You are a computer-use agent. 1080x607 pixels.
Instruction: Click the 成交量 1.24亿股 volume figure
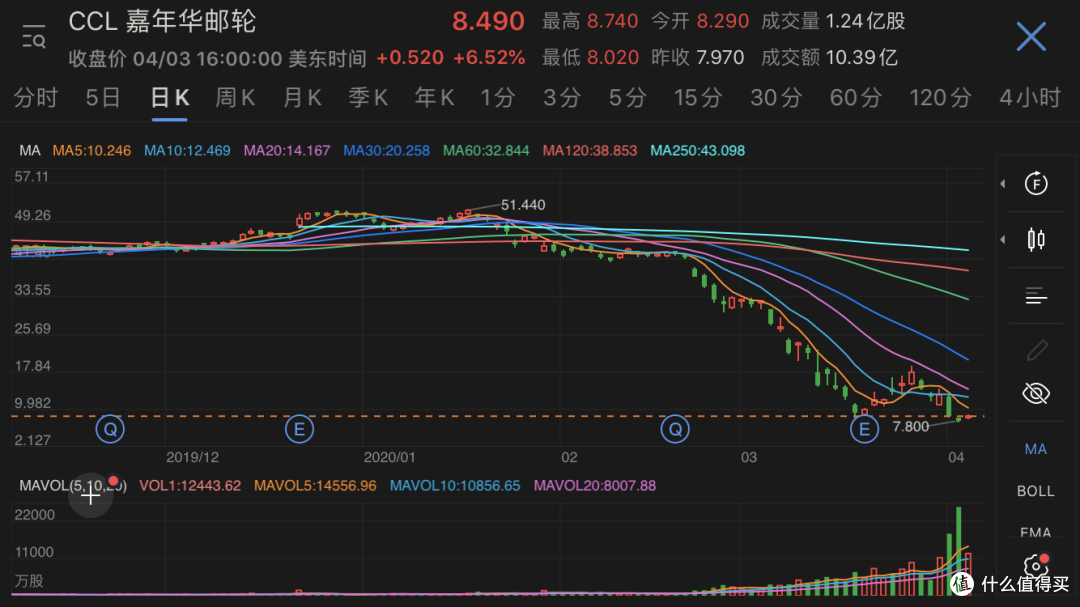(833, 21)
